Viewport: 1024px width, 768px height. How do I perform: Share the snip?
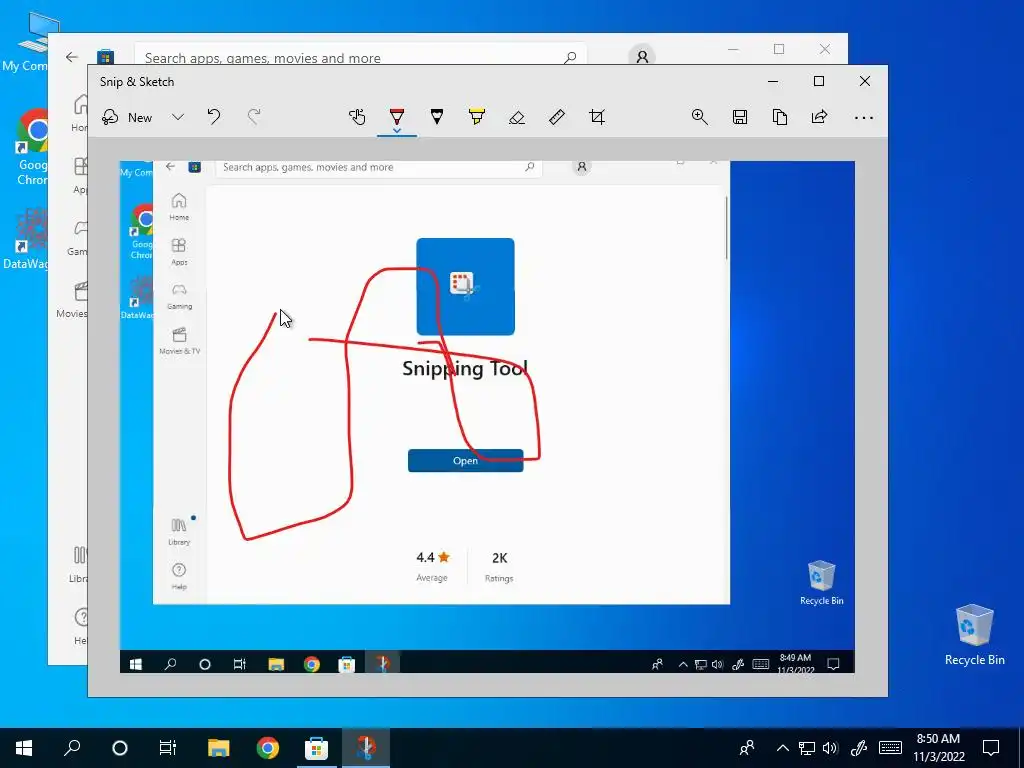point(819,117)
